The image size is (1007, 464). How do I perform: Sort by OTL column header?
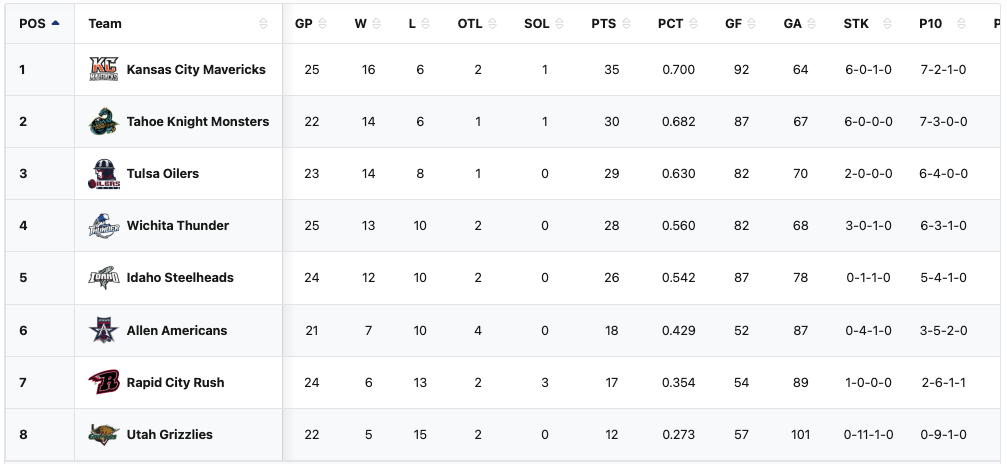pyautogui.click(x=470, y=24)
